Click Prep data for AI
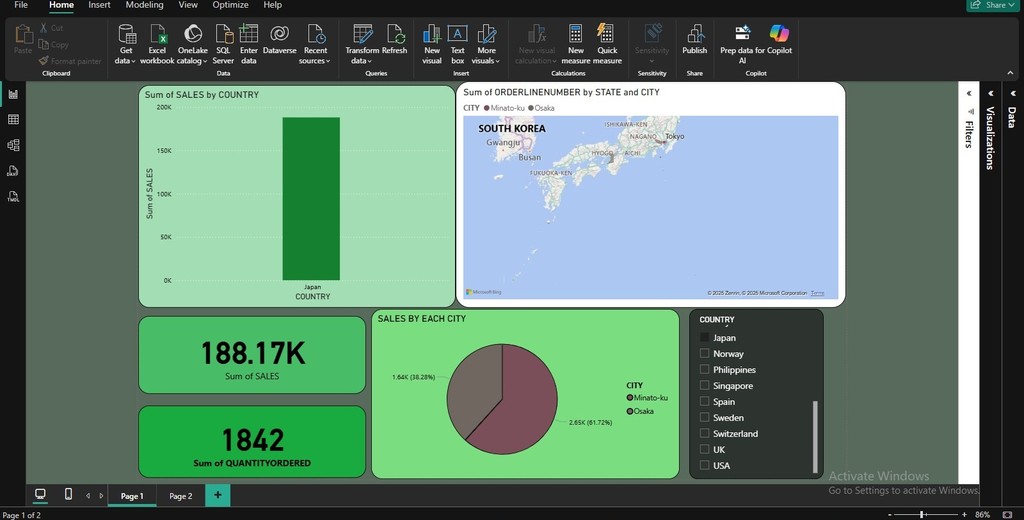The width and height of the screenshot is (1024, 520). 743,44
